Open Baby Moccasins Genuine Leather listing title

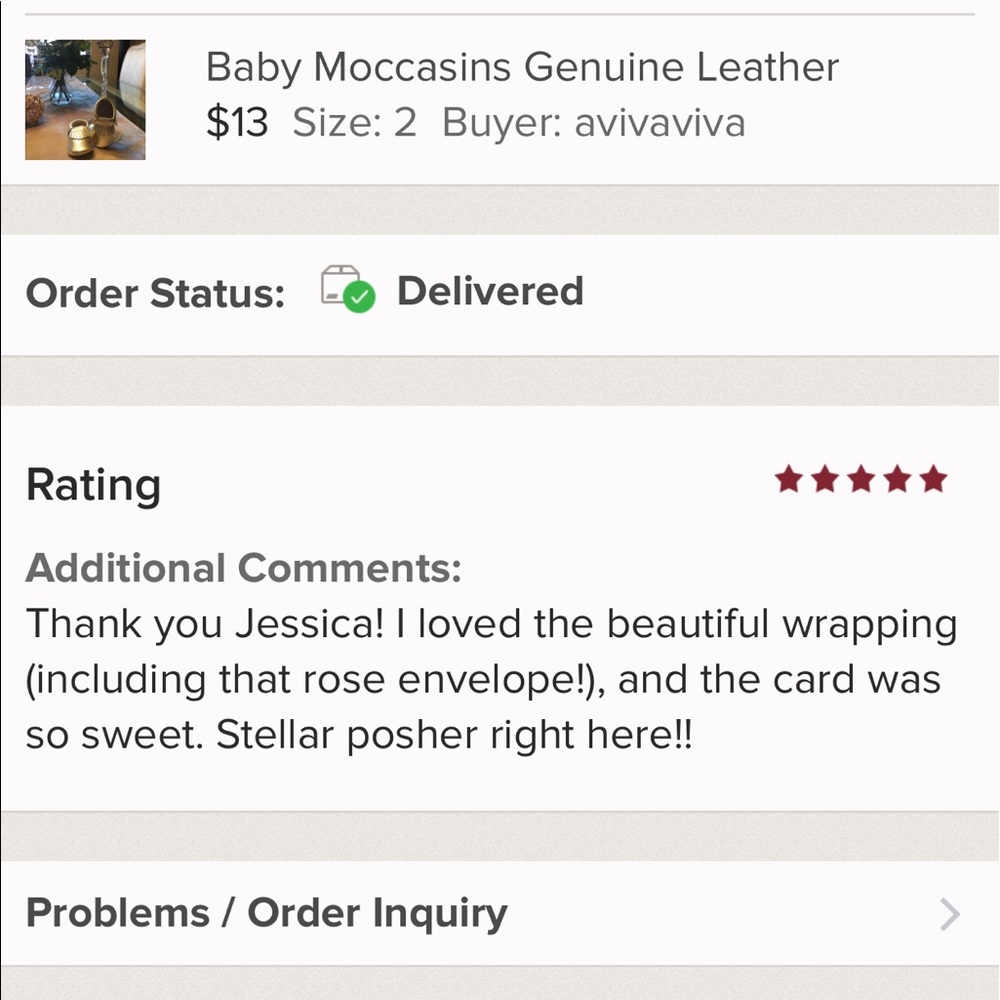522,68
